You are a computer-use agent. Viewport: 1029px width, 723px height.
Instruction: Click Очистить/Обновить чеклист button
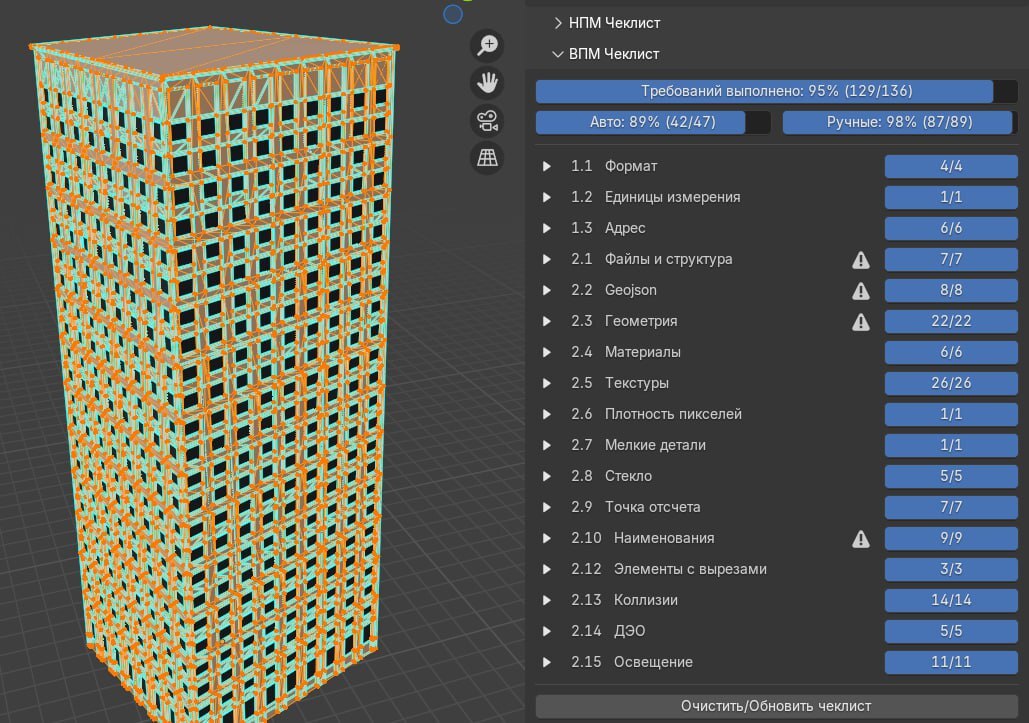(776, 706)
